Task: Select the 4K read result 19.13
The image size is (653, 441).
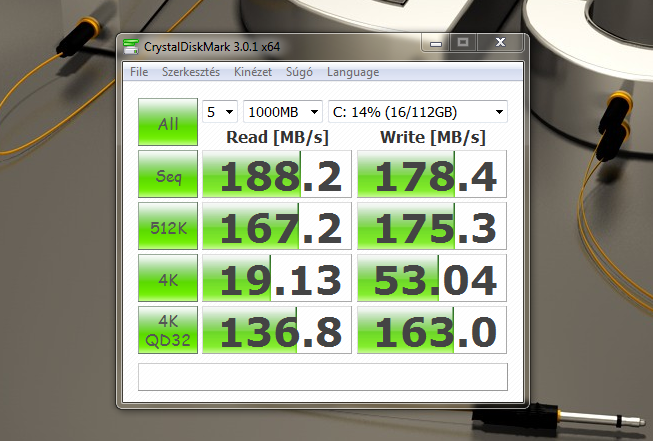Action: [x=277, y=278]
